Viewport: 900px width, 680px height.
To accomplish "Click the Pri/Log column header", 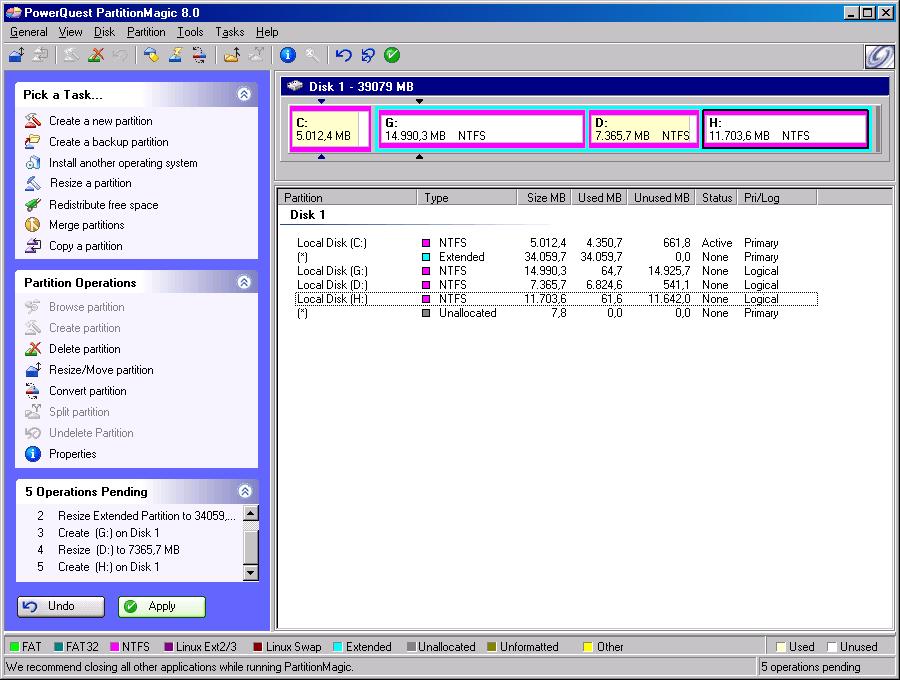I will pos(777,197).
